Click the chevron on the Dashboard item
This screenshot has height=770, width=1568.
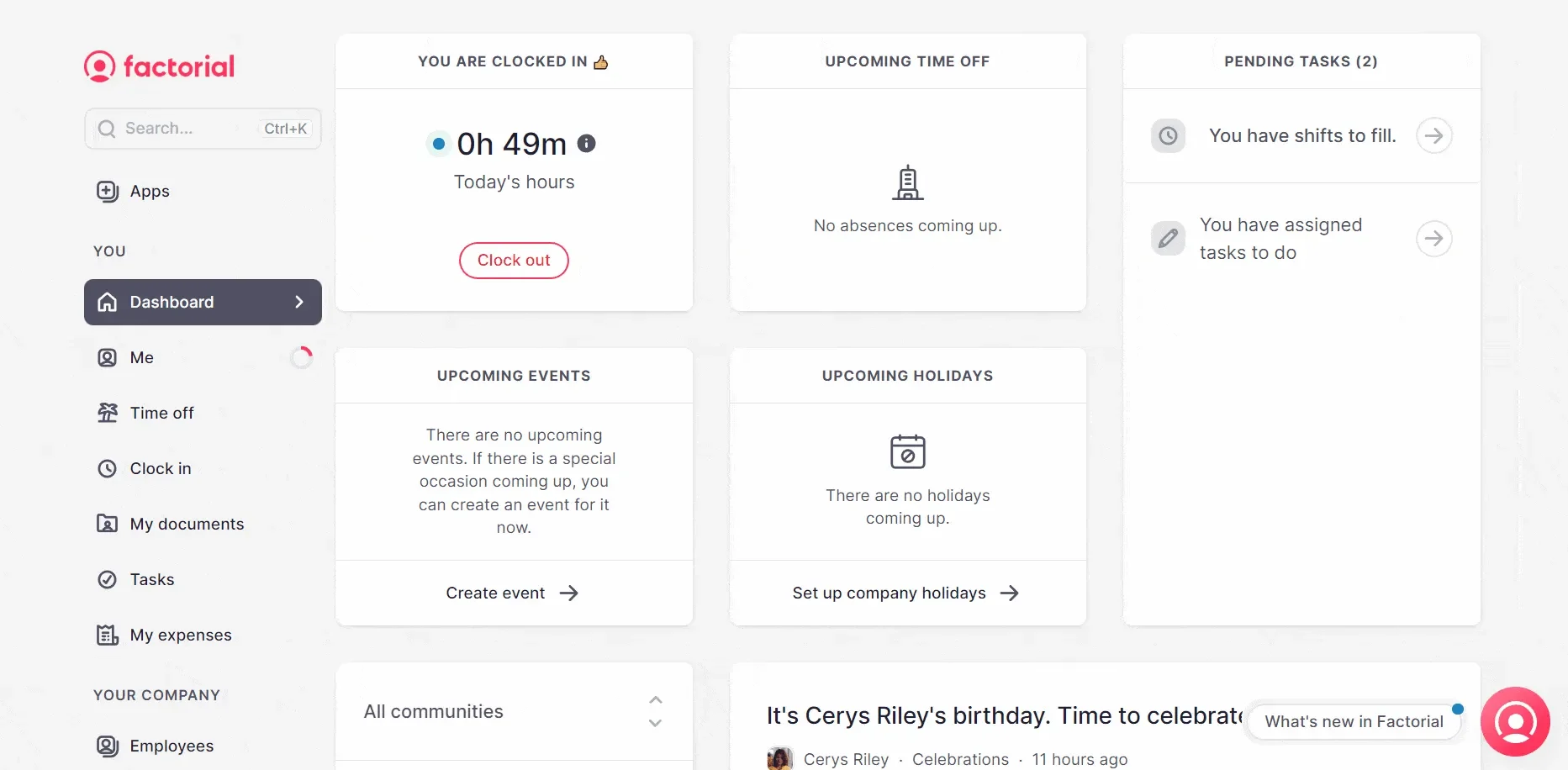299,302
